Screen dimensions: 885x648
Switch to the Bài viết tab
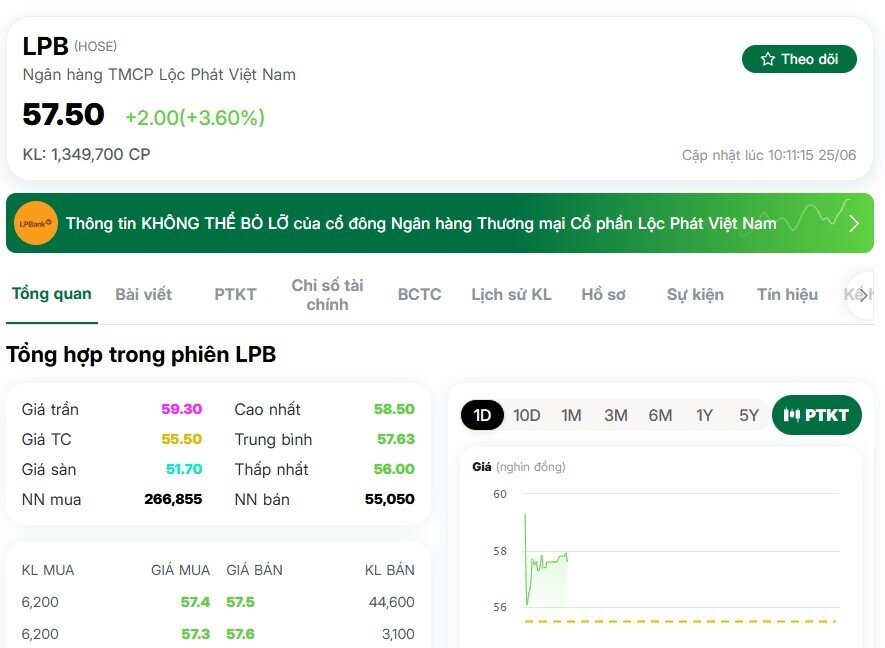click(143, 295)
